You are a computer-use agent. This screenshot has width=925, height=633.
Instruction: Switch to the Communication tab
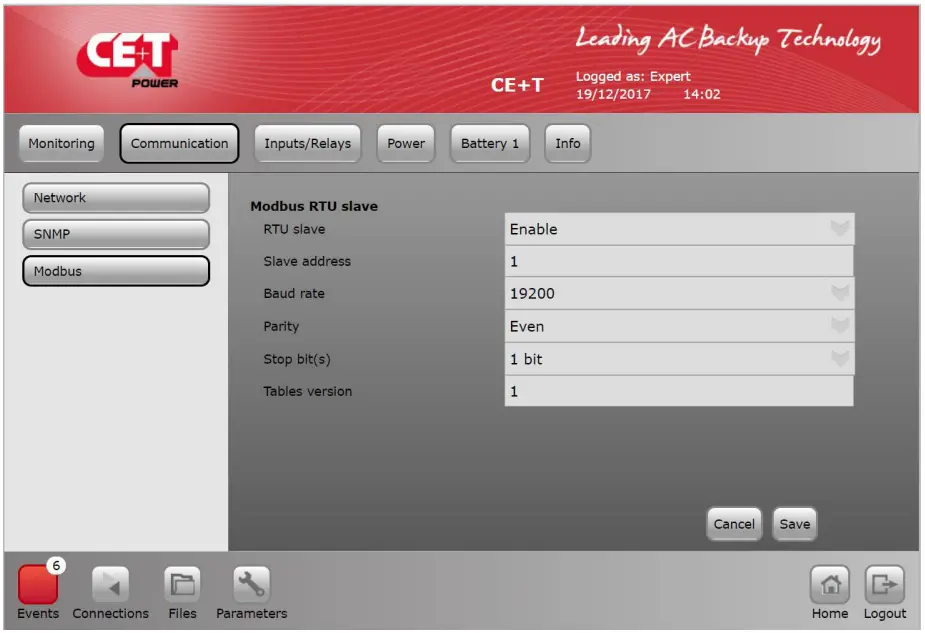pos(179,143)
